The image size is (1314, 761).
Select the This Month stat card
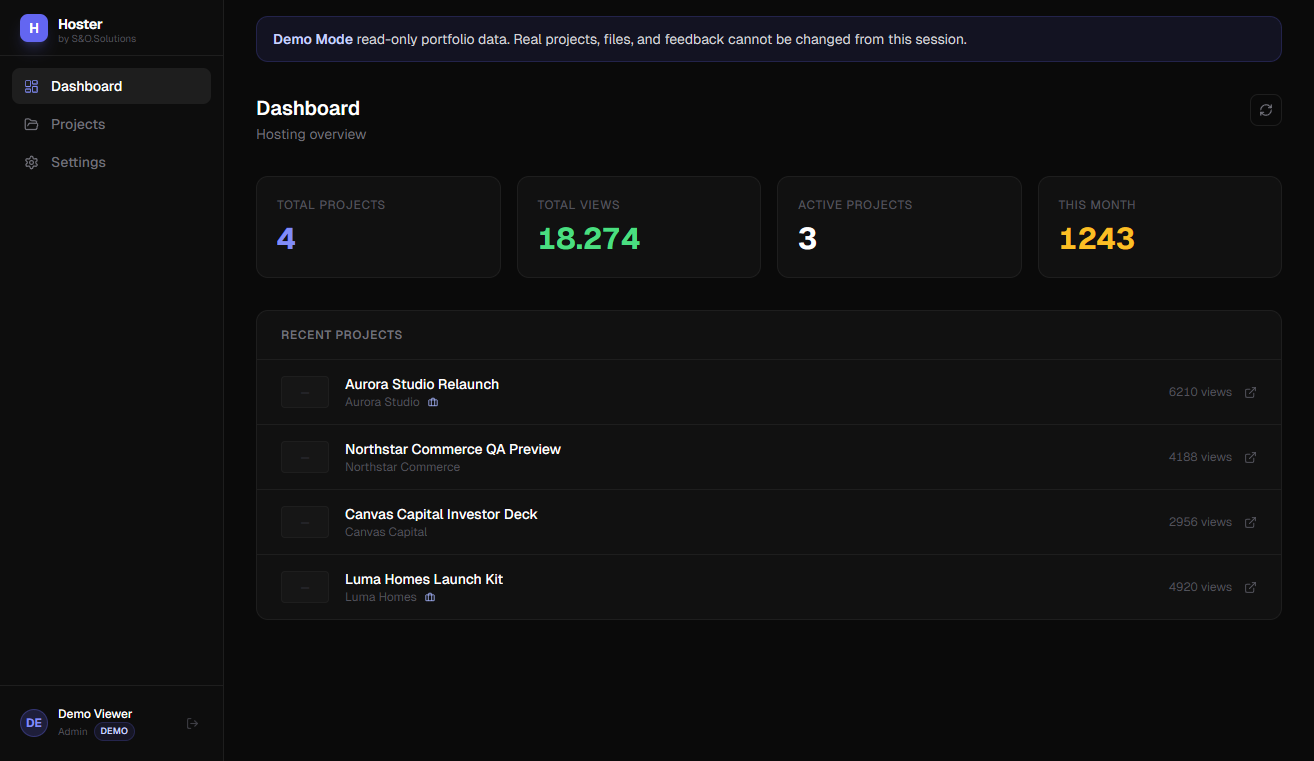(1160, 227)
